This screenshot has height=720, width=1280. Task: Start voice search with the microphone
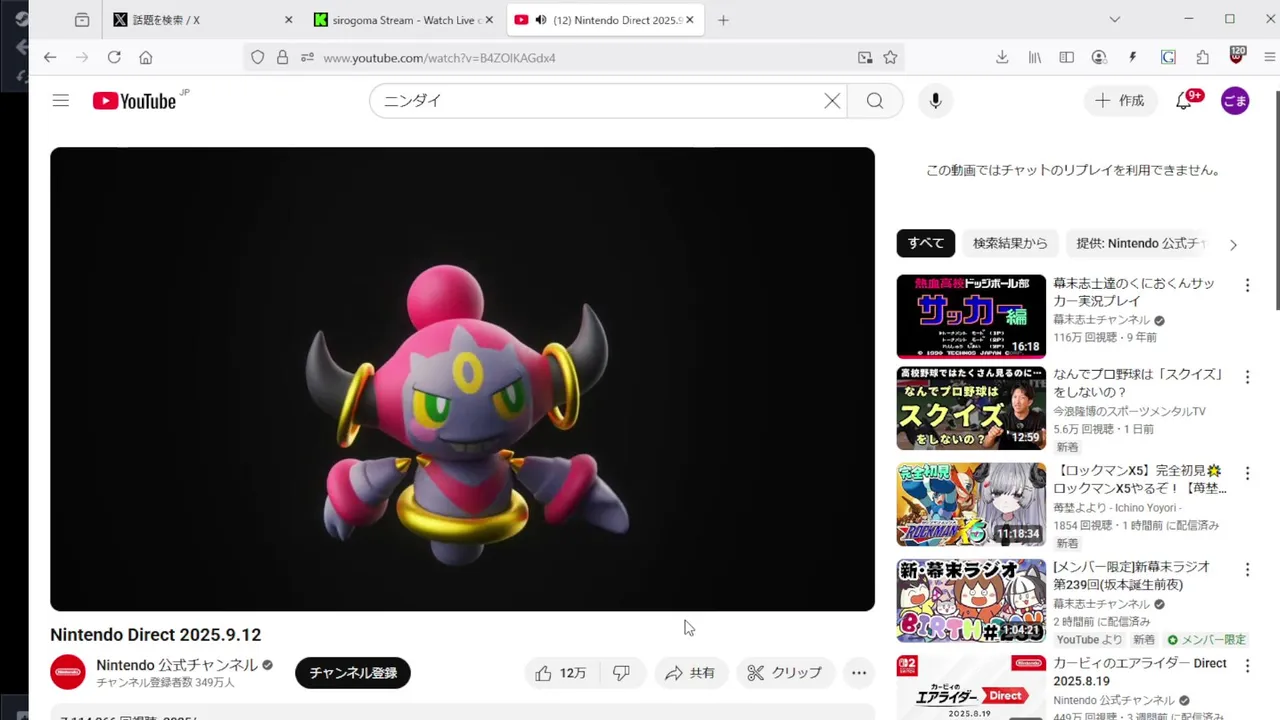(x=936, y=100)
